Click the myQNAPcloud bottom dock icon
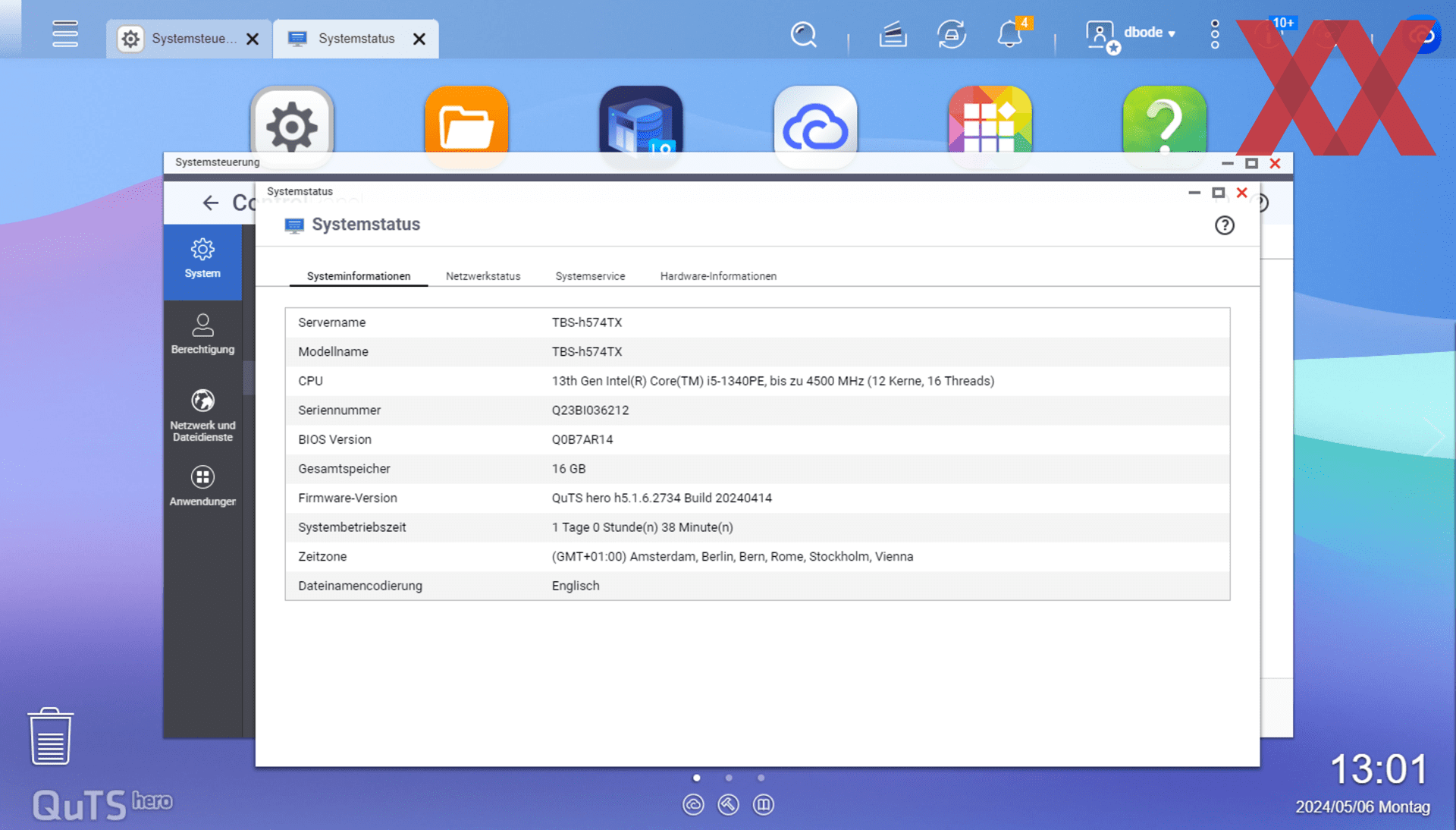This screenshot has width=1456, height=830. 693,805
